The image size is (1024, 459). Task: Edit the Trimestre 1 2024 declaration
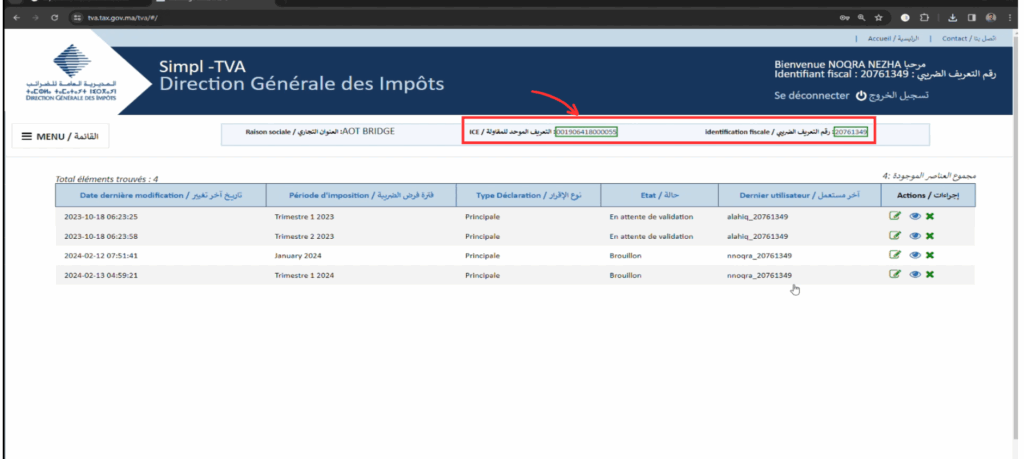(895, 274)
